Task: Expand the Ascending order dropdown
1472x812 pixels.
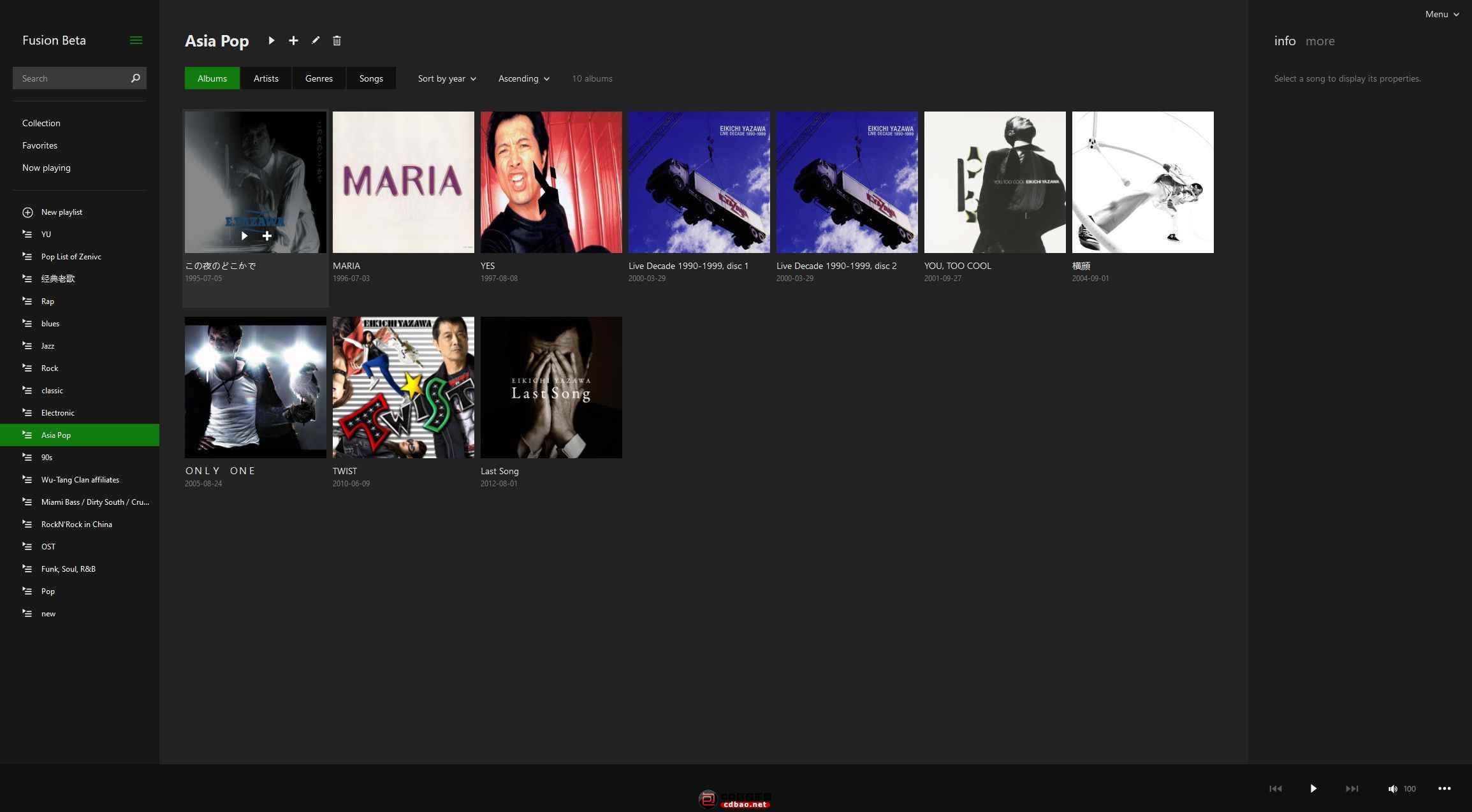Action: pyautogui.click(x=523, y=78)
